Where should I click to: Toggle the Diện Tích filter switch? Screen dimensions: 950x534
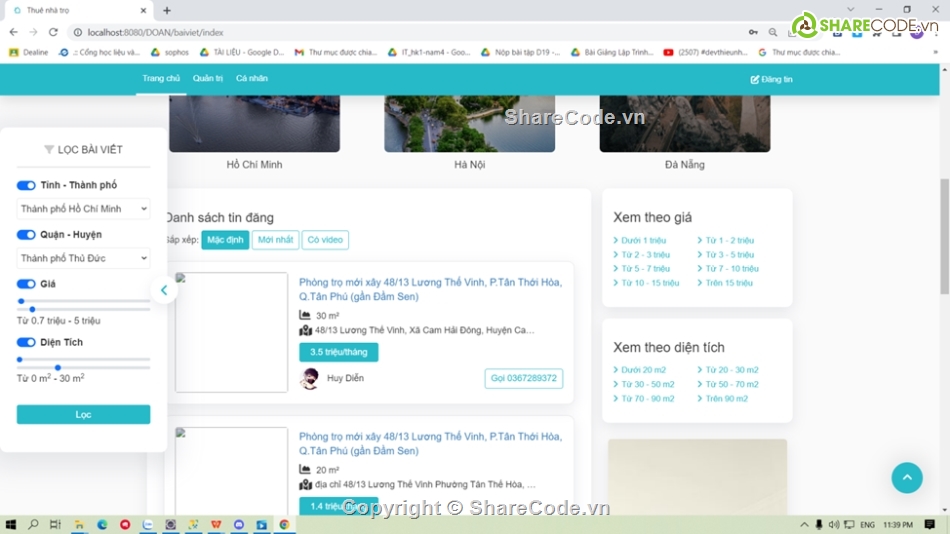pos(26,342)
